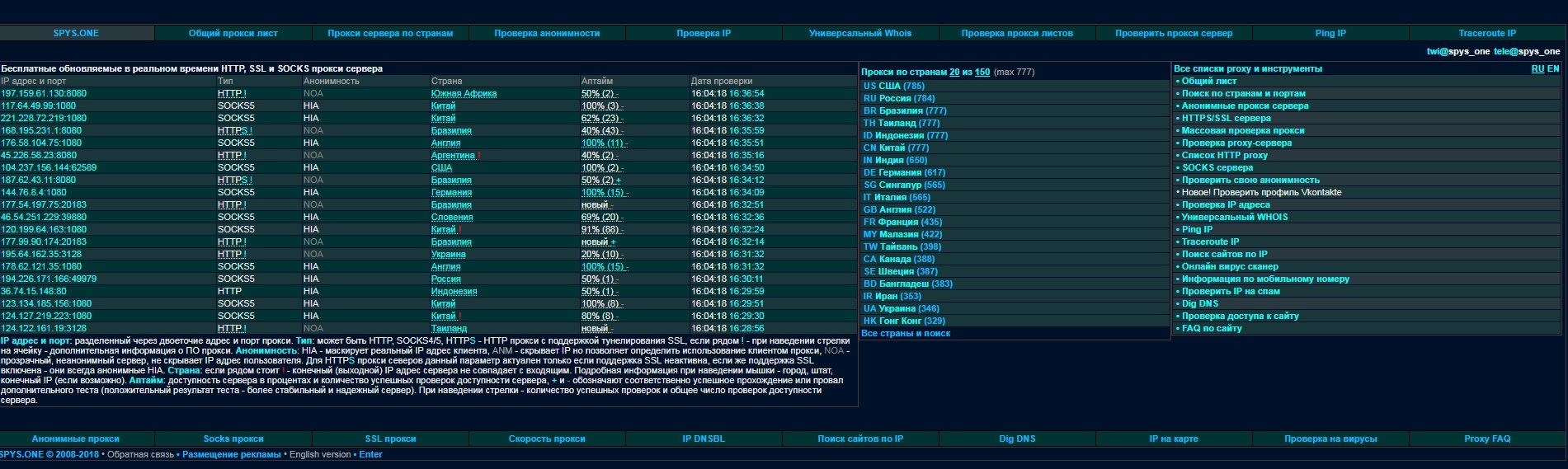Open SOCKS сервера in sidebar
The image size is (1568, 469).
pyautogui.click(x=1217, y=168)
